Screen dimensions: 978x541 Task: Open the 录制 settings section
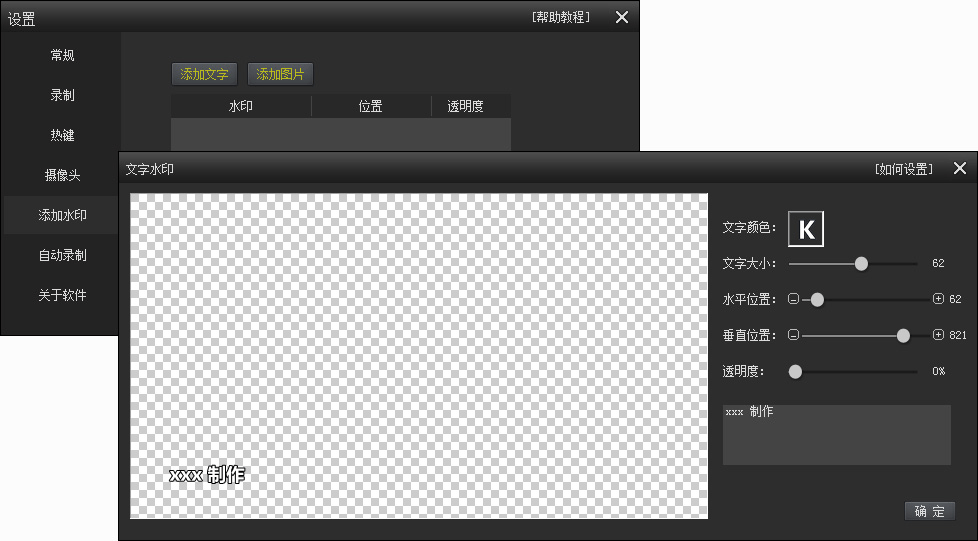click(62, 95)
